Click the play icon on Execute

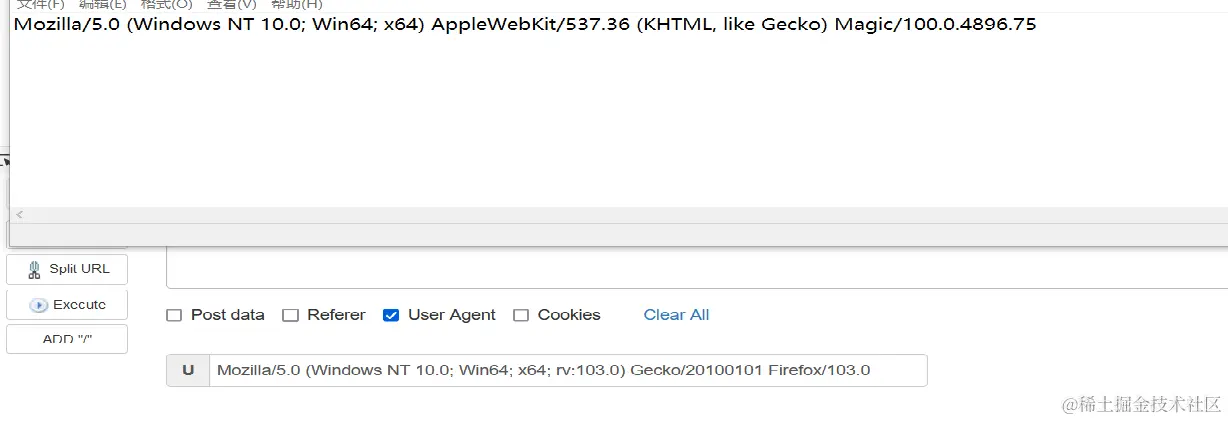[x=39, y=305]
